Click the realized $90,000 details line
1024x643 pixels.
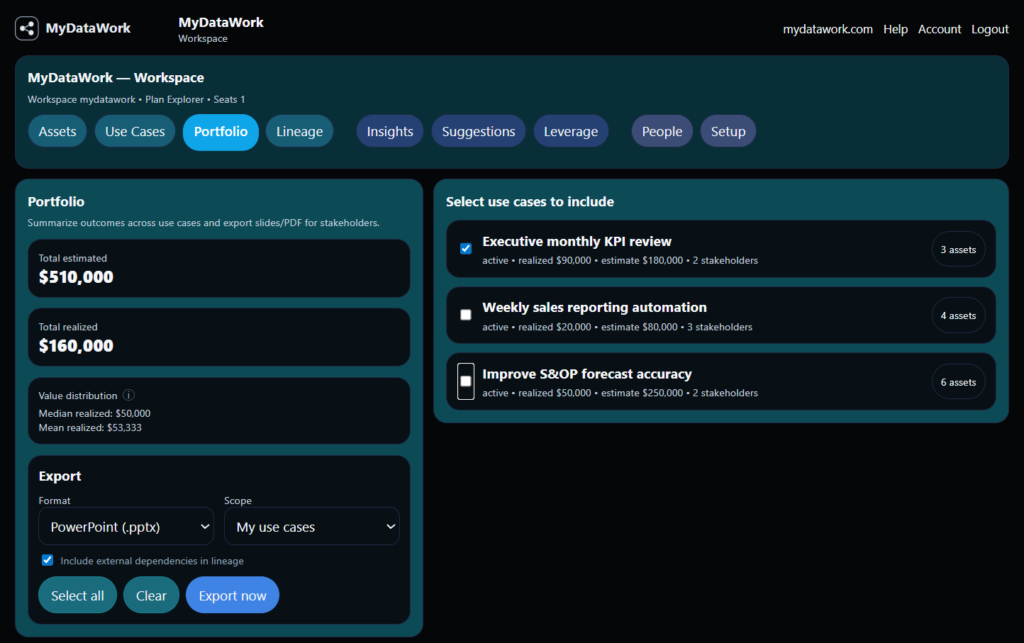[620, 260]
